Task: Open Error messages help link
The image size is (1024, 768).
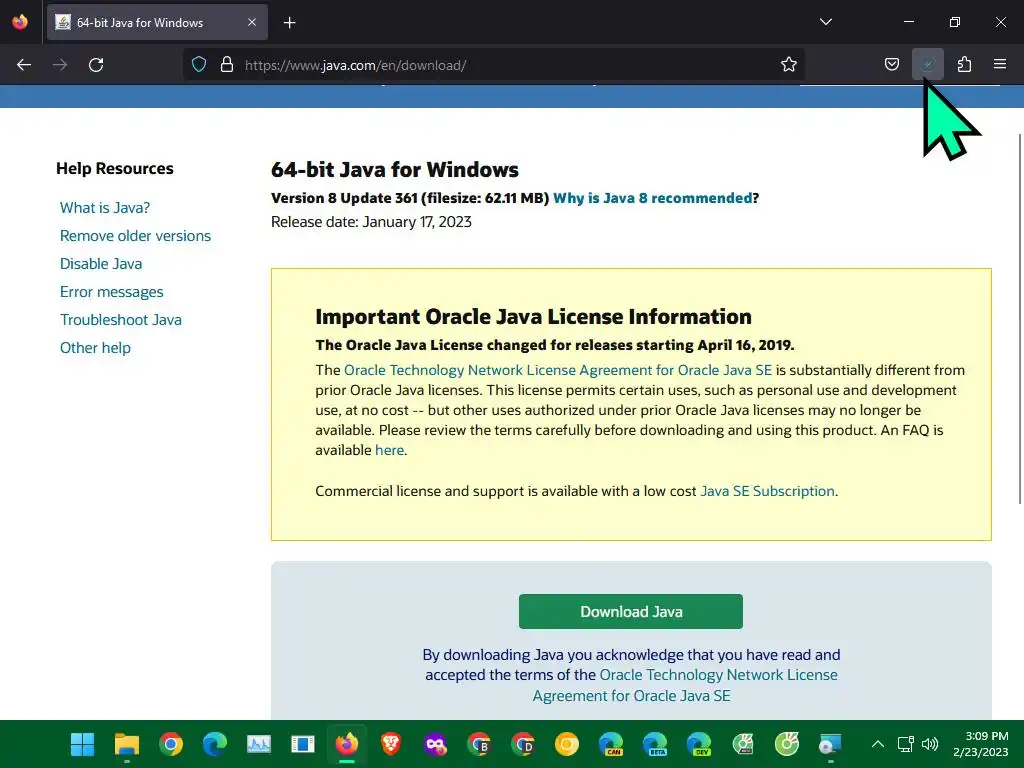Action: click(111, 292)
